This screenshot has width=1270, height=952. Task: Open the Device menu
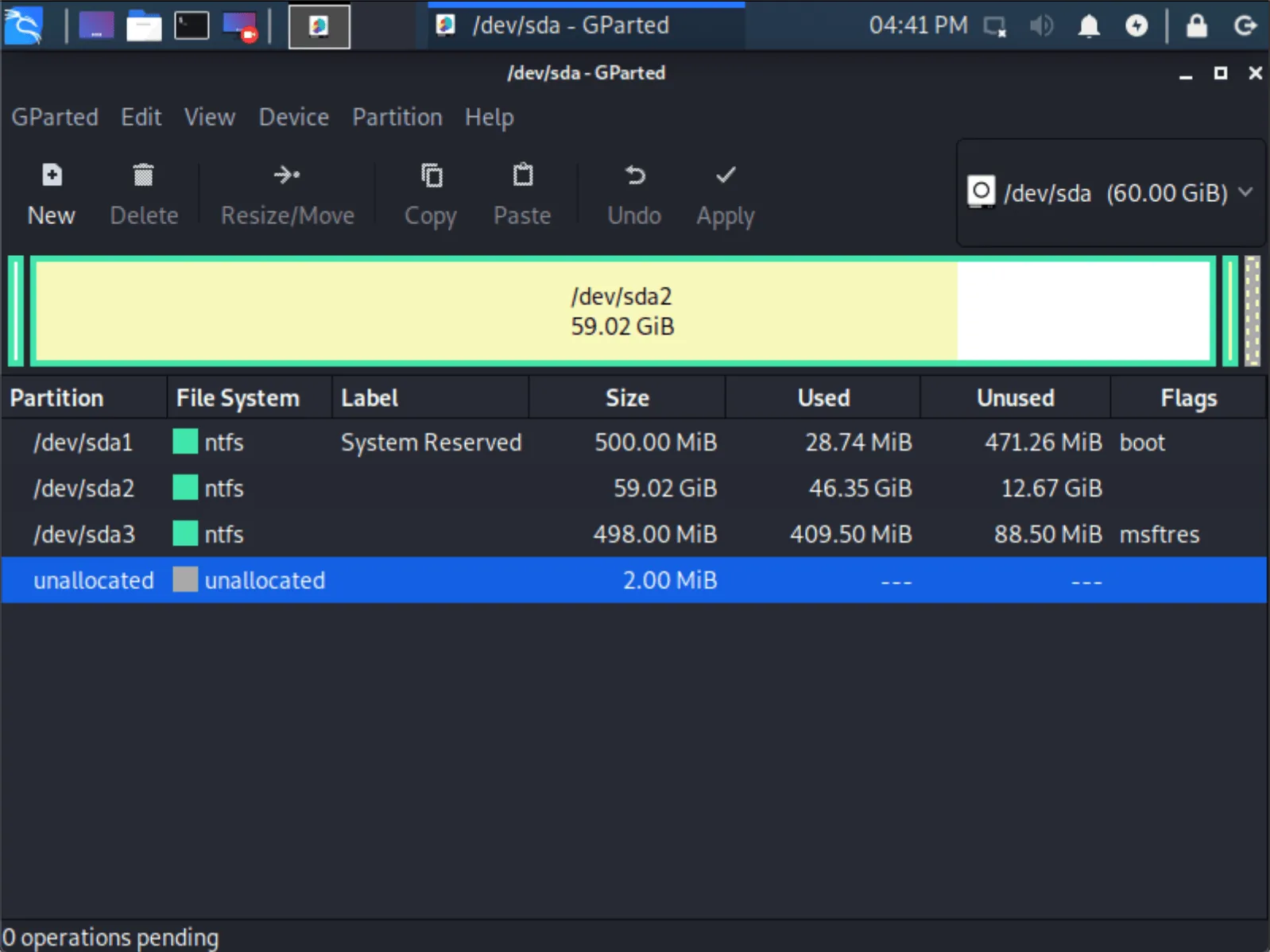[293, 118]
